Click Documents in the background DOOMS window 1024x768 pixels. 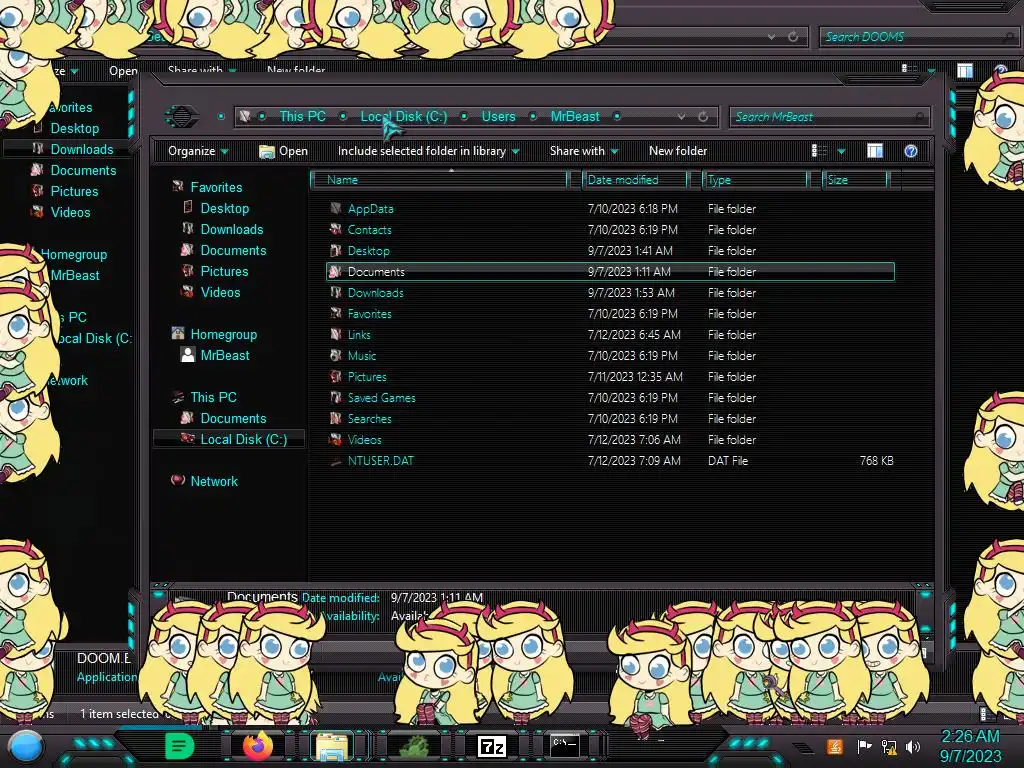tap(83, 170)
